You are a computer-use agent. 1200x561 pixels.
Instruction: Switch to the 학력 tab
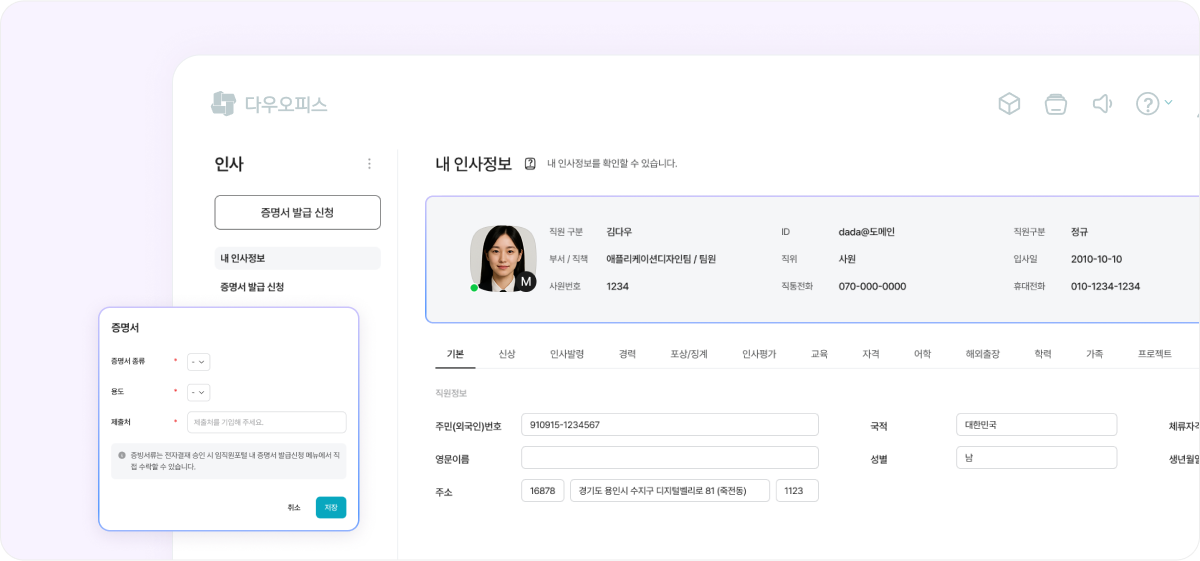tap(1043, 354)
